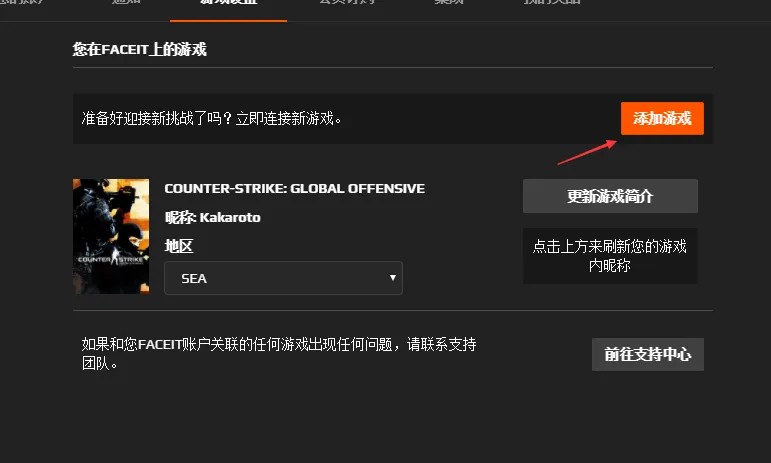Open the SEA region dropdown
This screenshot has height=463, width=771.
tap(283, 278)
